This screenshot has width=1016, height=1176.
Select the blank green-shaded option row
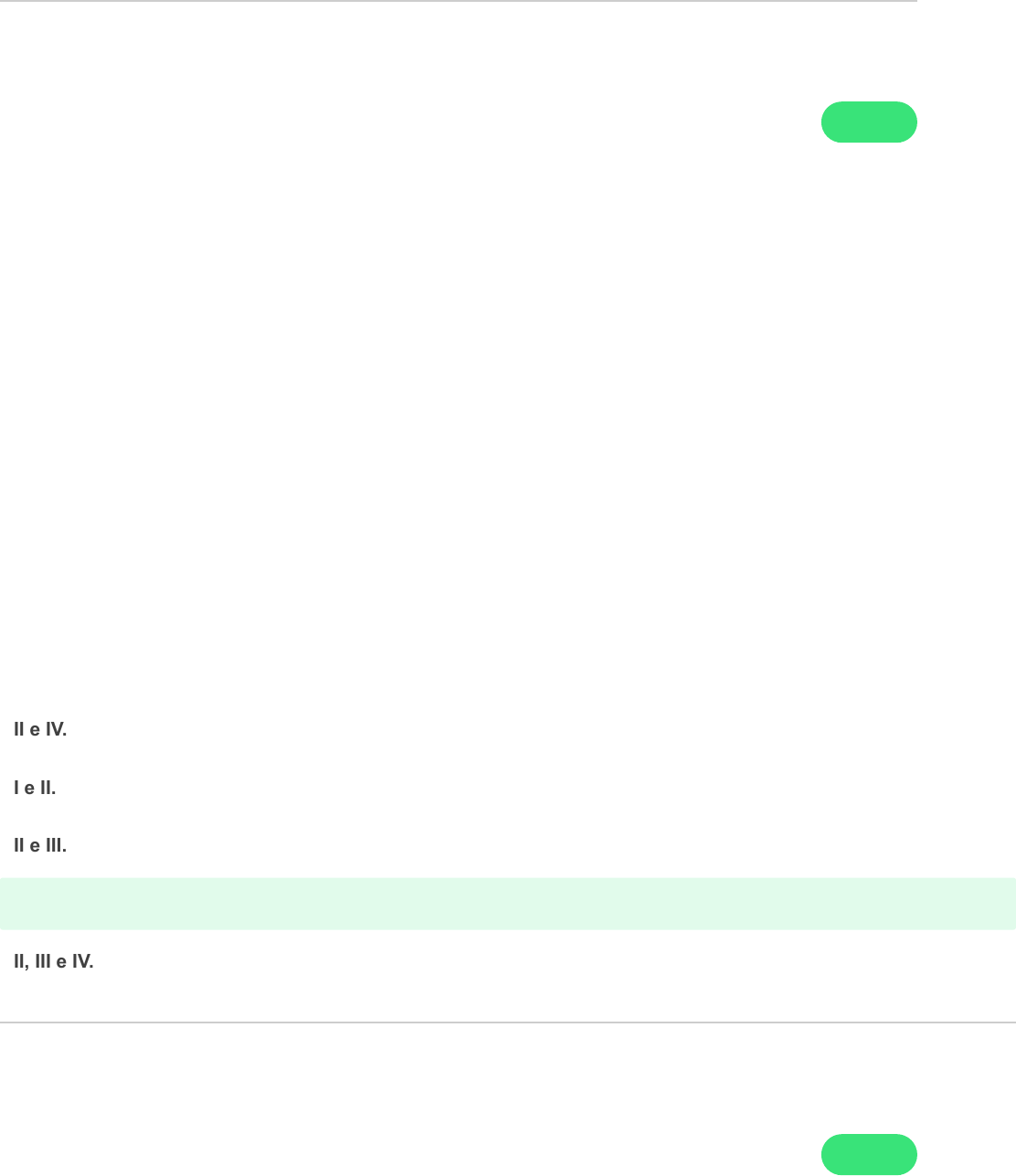point(508,904)
